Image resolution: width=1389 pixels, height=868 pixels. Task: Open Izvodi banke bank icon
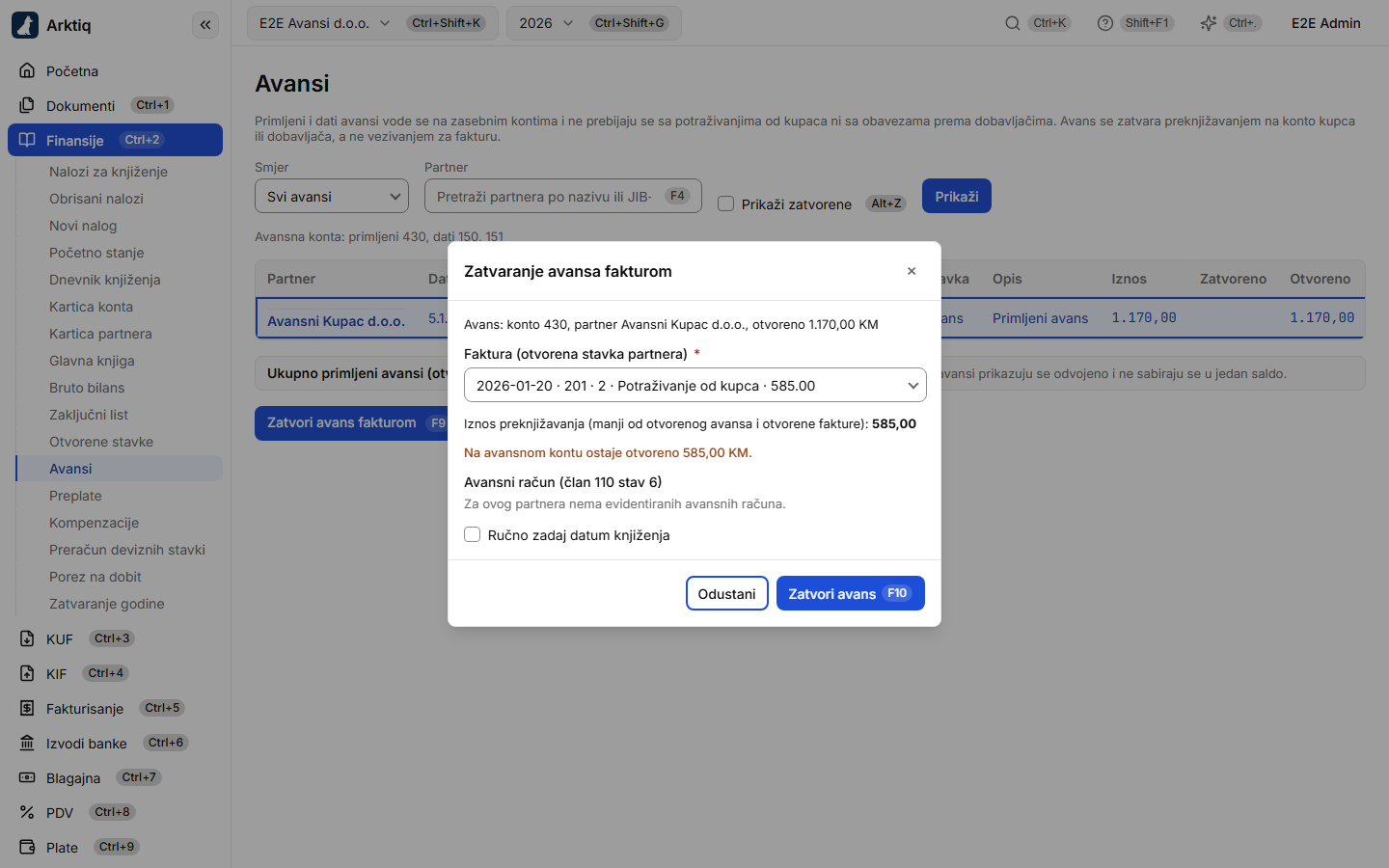27,743
